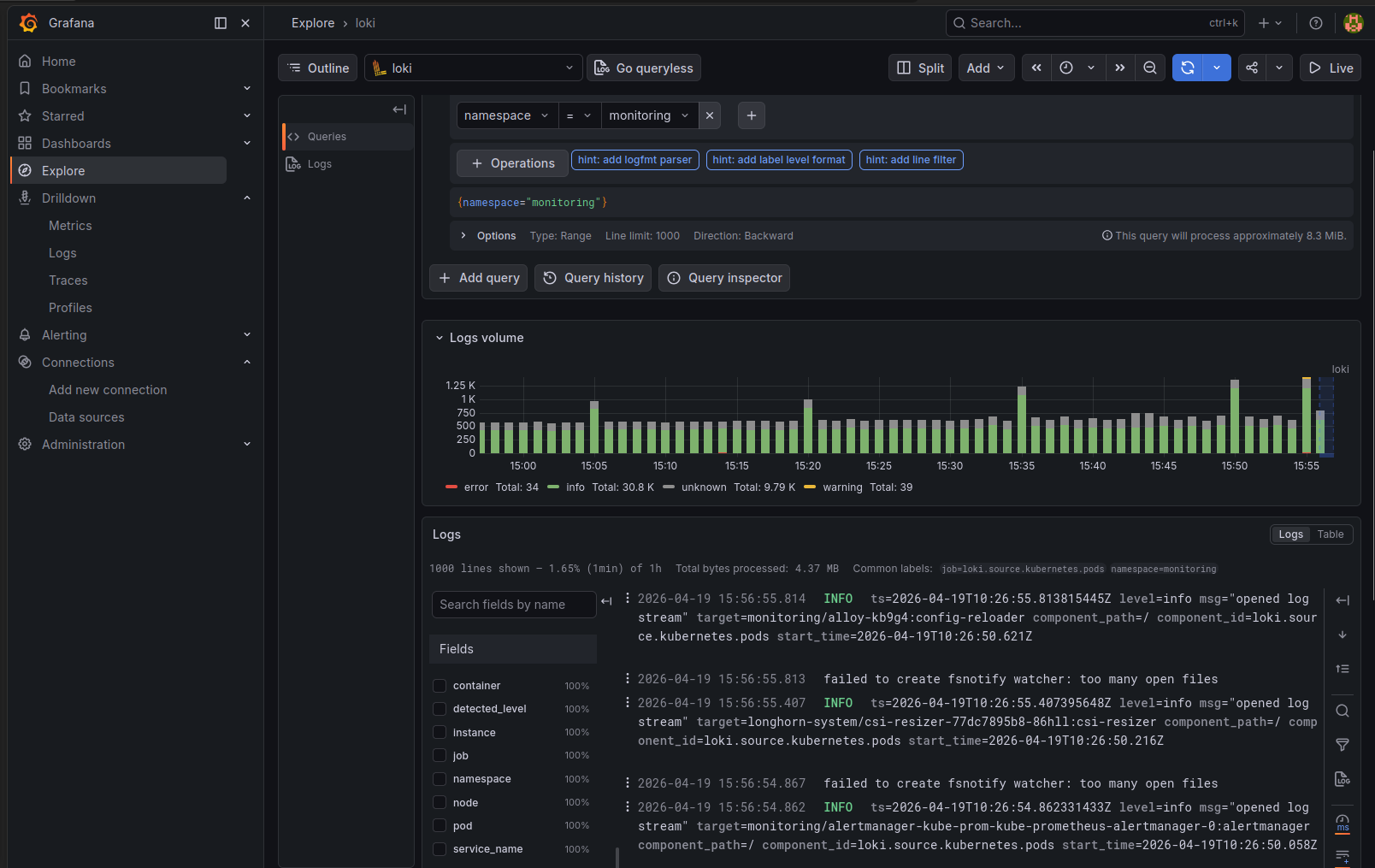
Task: Check the job field checkbox
Action: (x=440, y=756)
